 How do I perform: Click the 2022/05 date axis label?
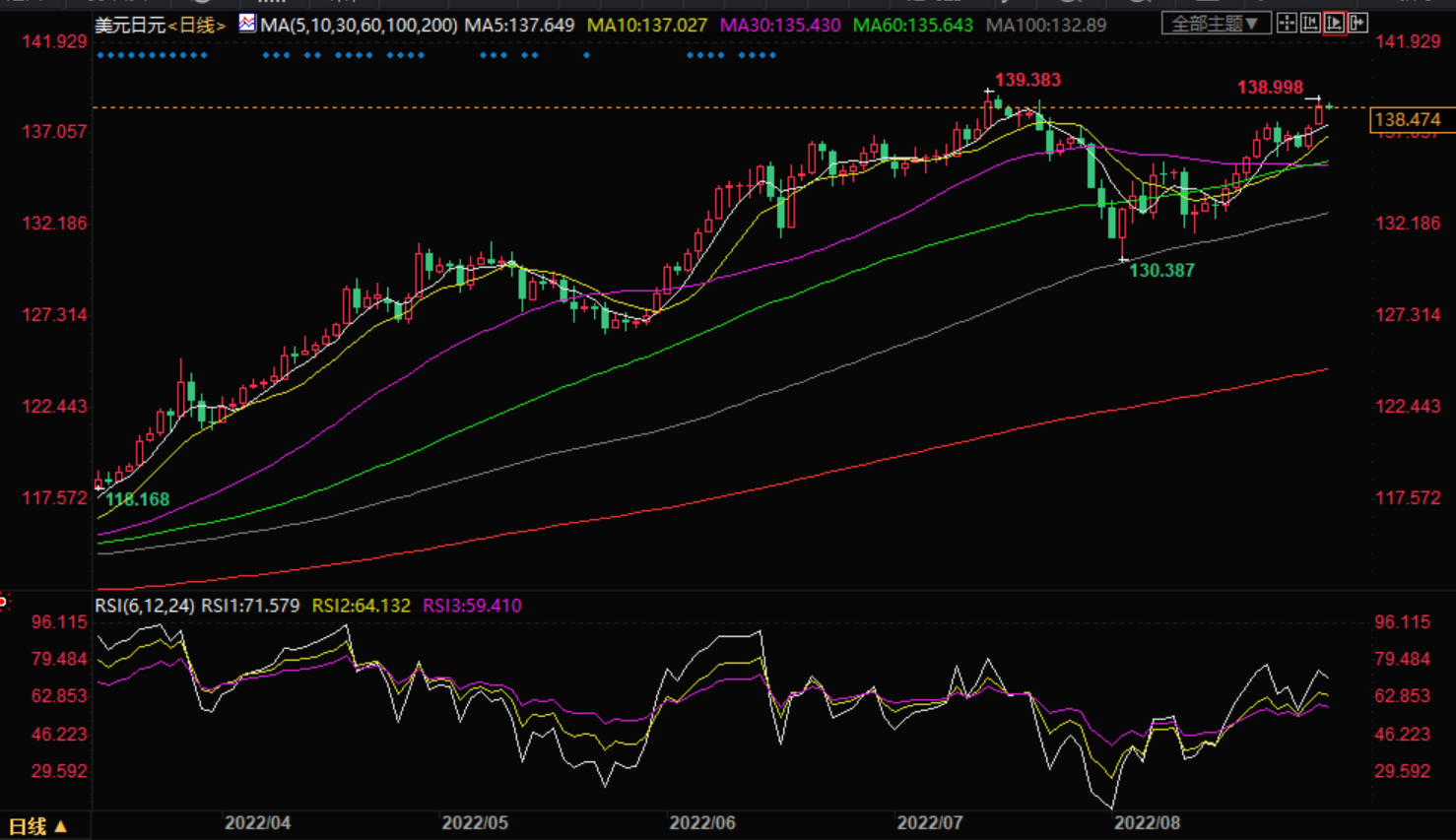475,822
